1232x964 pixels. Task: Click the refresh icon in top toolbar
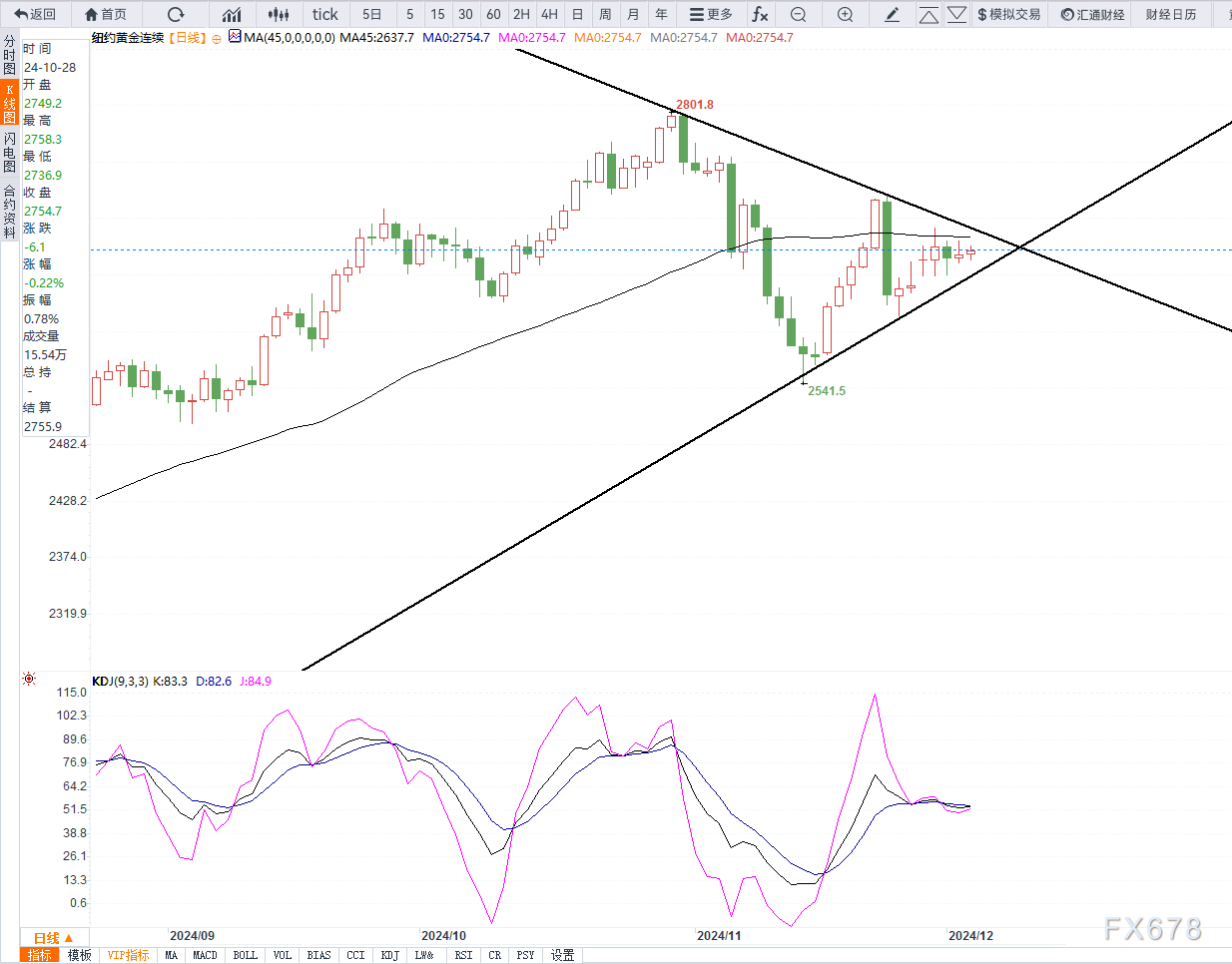pyautogui.click(x=176, y=14)
